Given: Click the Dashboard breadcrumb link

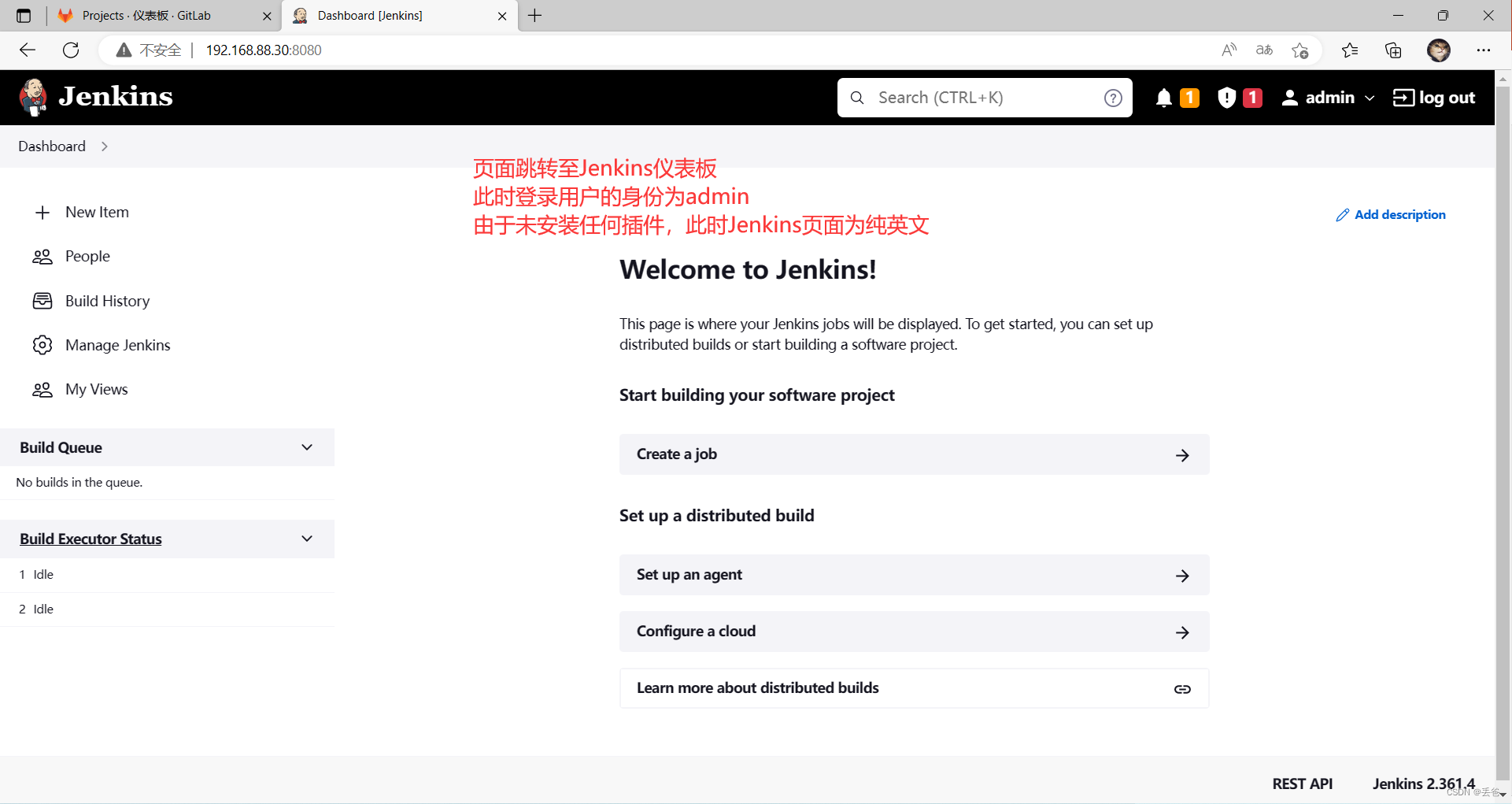Looking at the screenshot, I should pyautogui.click(x=52, y=146).
